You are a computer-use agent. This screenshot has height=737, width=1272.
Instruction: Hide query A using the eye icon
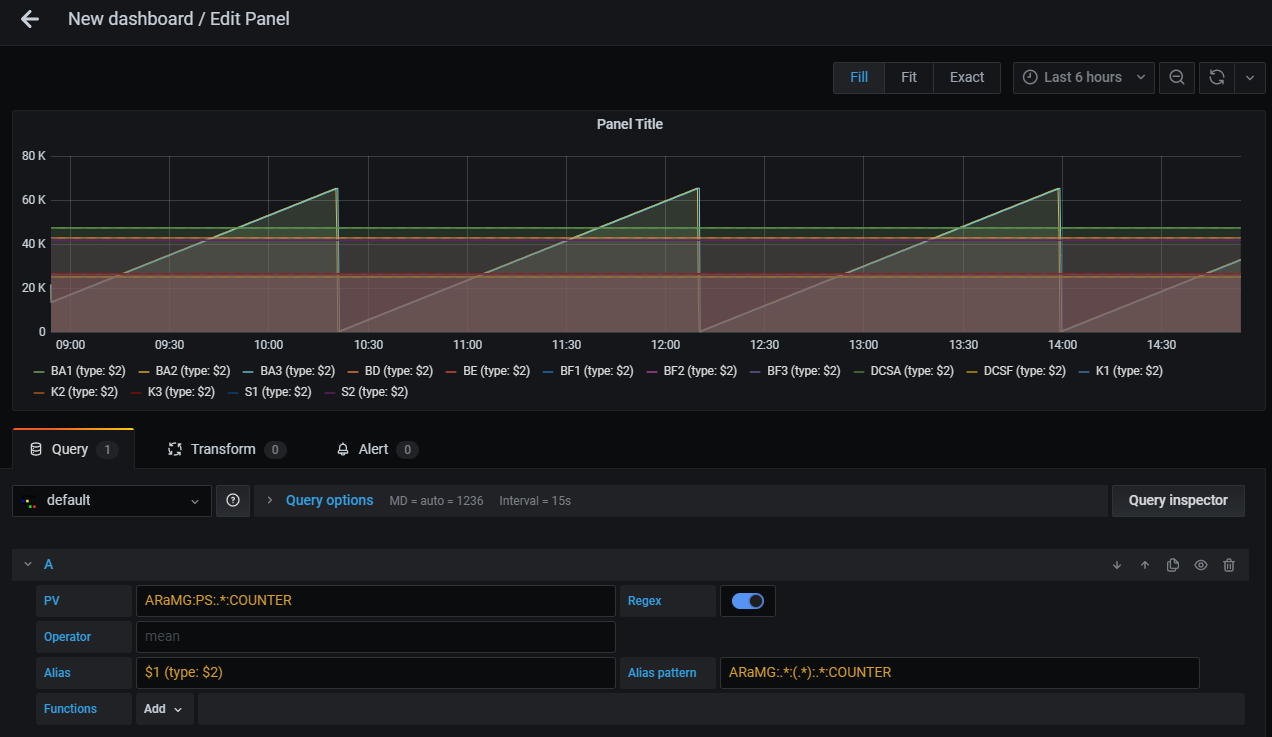pyautogui.click(x=1201, y=565)
